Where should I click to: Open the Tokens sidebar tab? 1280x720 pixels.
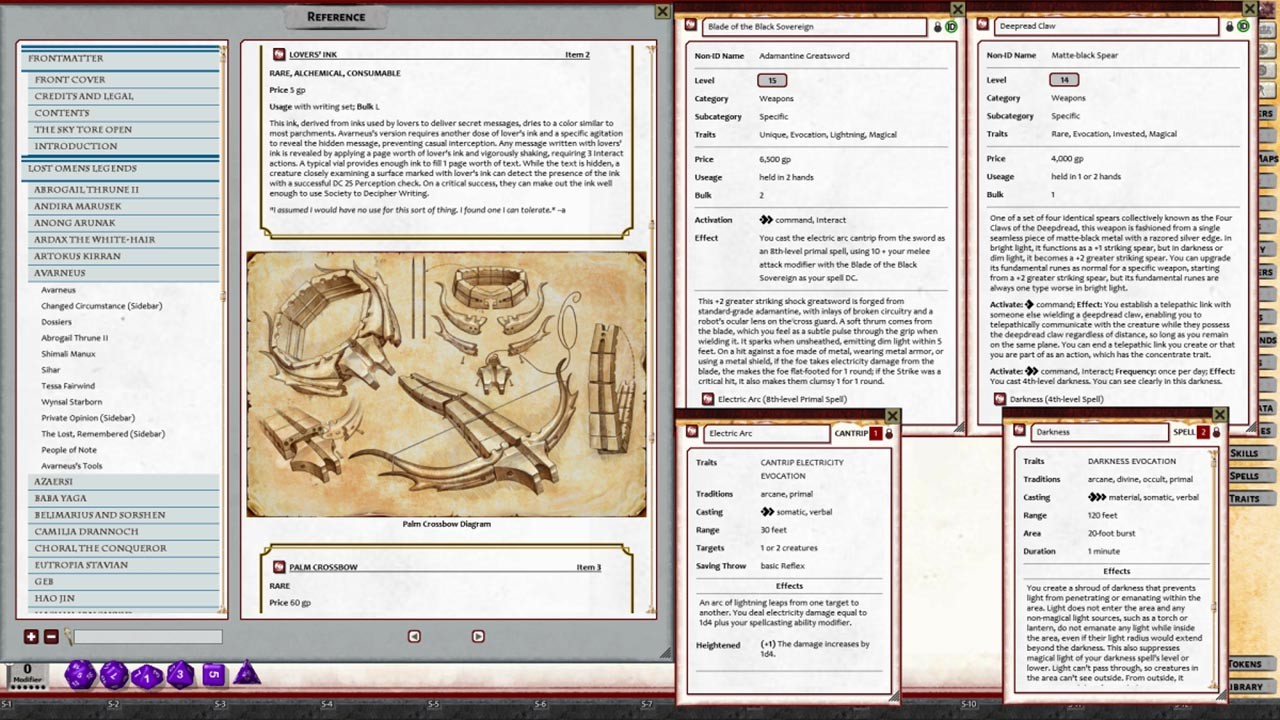(1244, 664)
